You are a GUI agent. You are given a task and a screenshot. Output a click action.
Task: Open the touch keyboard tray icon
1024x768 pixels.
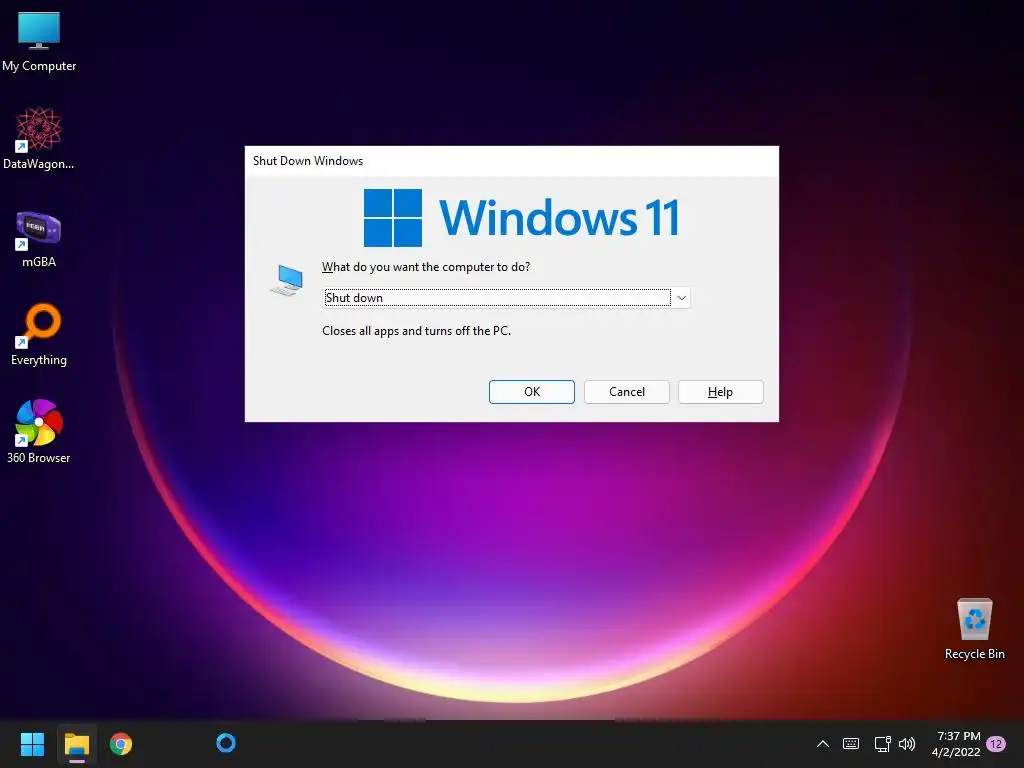[851, 744]
